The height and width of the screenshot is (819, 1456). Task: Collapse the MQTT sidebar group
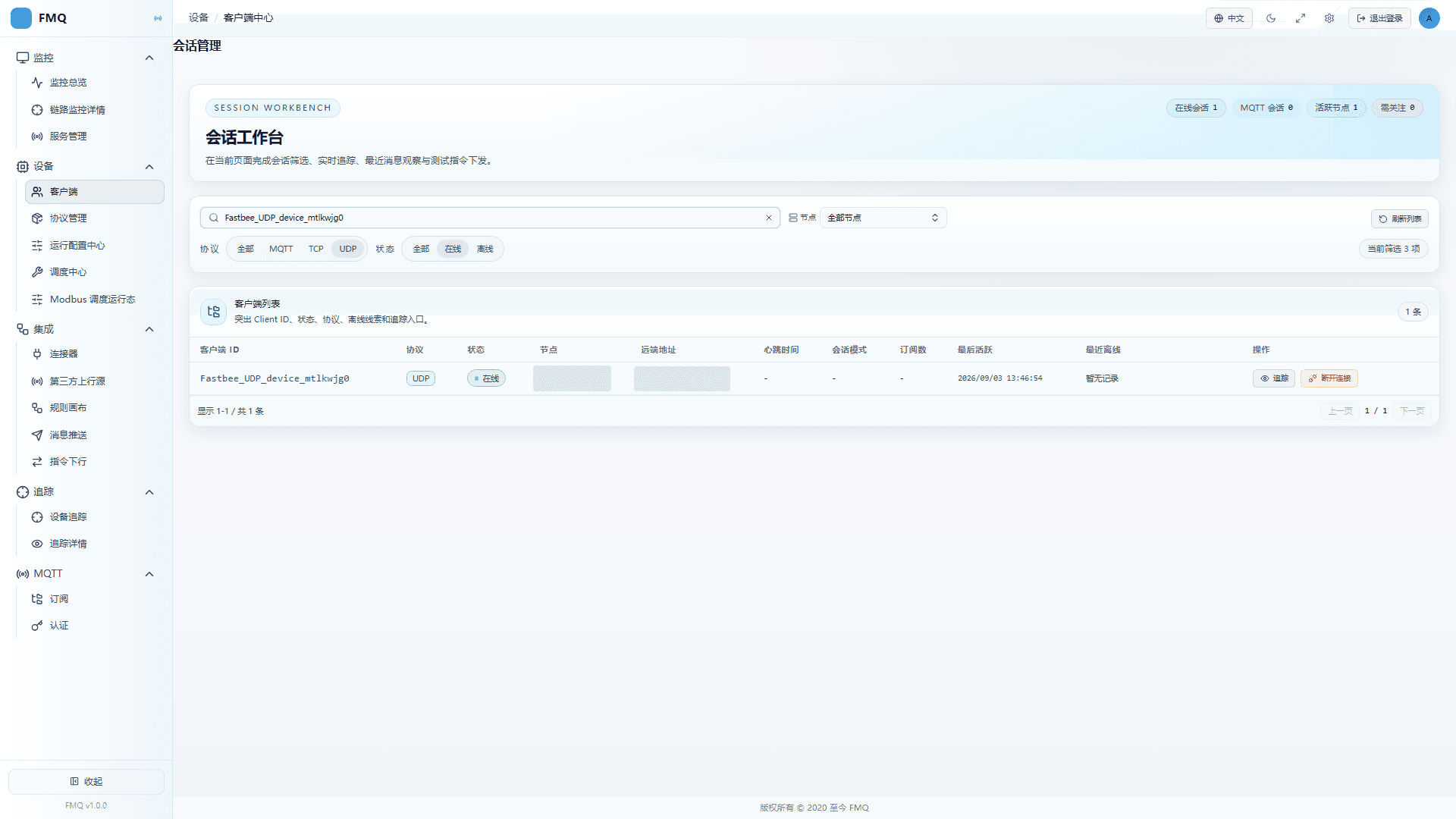click(x=149, y=574)
